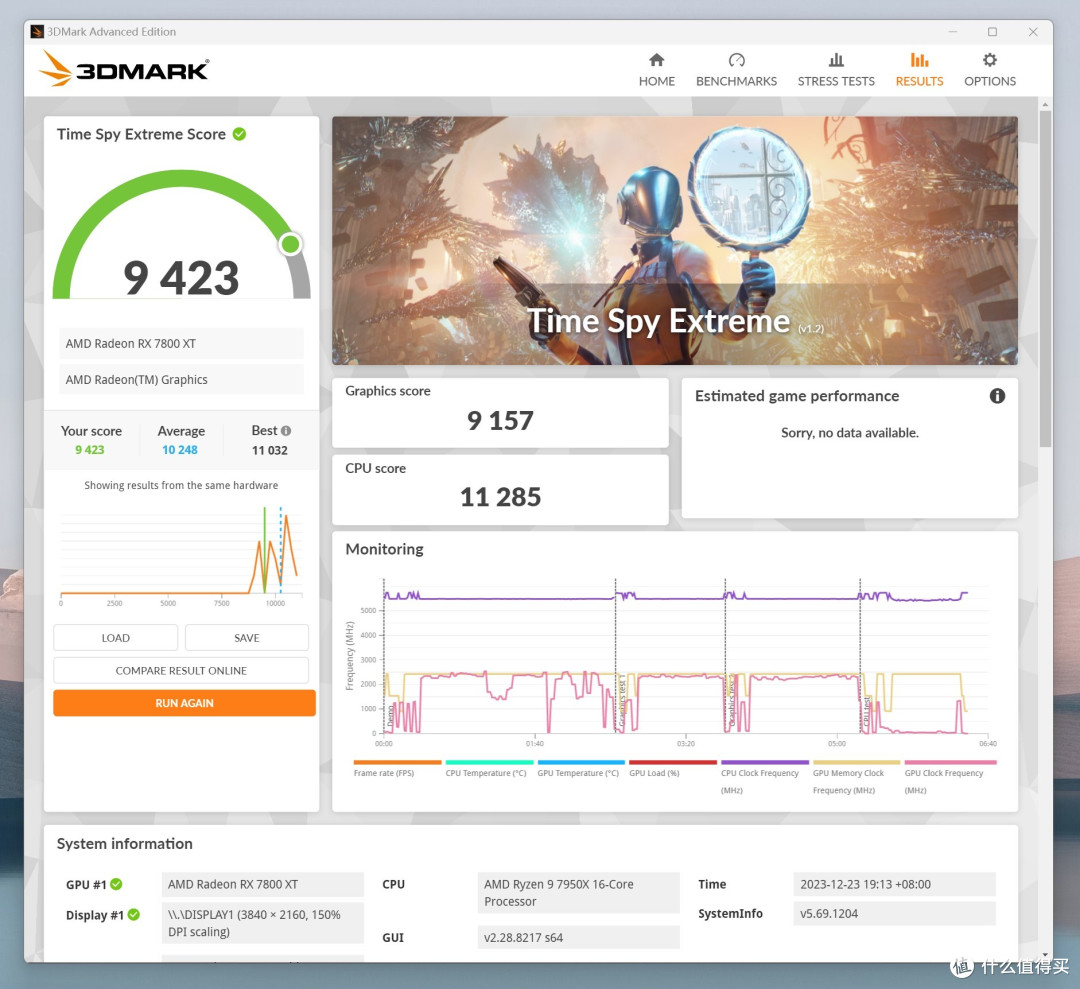Click the 3DMark logo
1080x989 pixels.
124,69
